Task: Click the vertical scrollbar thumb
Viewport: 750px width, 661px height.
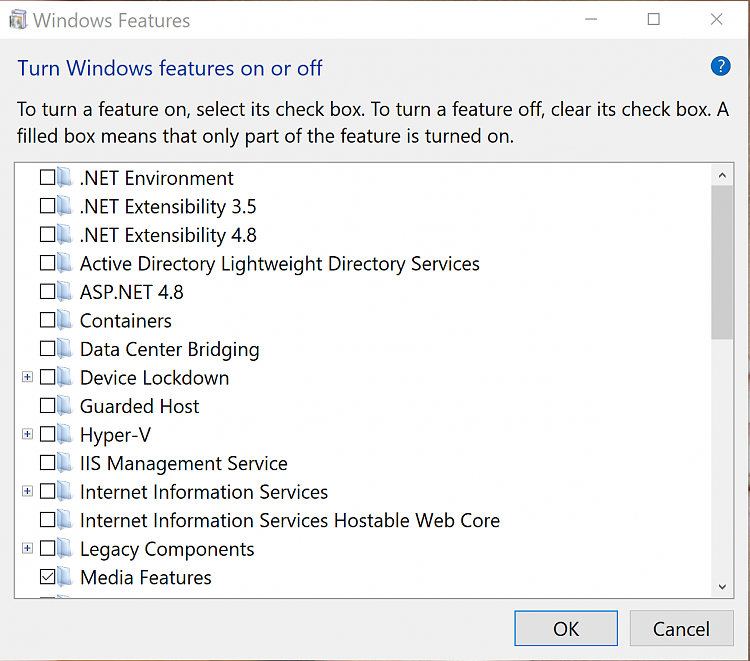Action: click(x=722, y=263)
